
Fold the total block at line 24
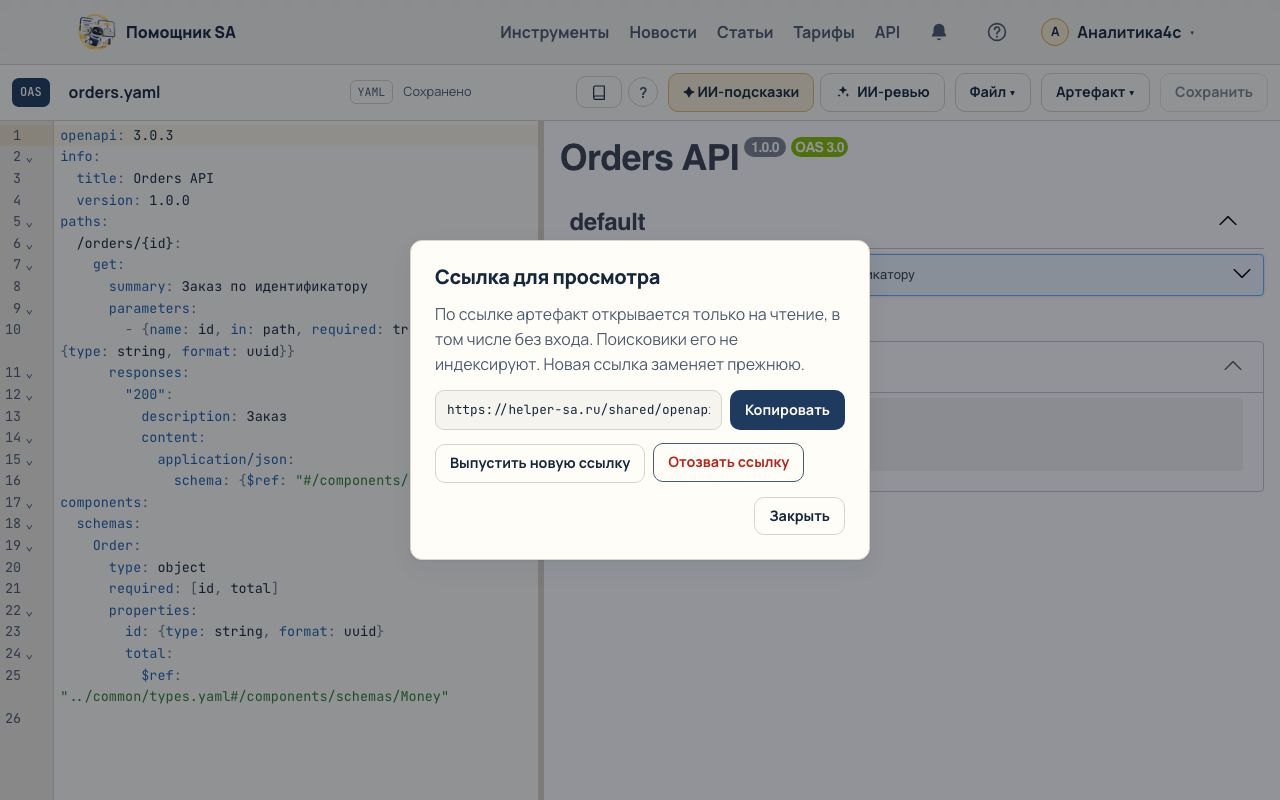(x=29, y=655)
